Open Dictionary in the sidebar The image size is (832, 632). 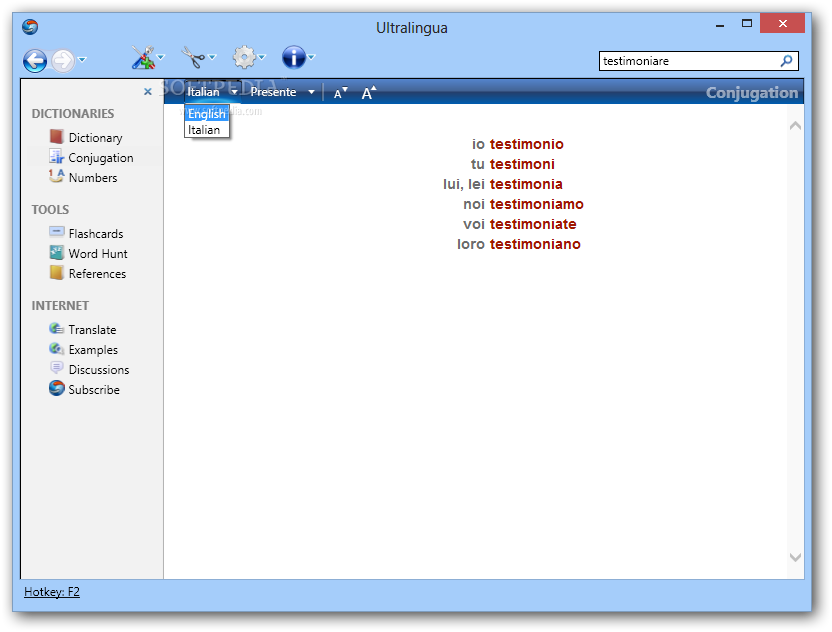point(95,138)
